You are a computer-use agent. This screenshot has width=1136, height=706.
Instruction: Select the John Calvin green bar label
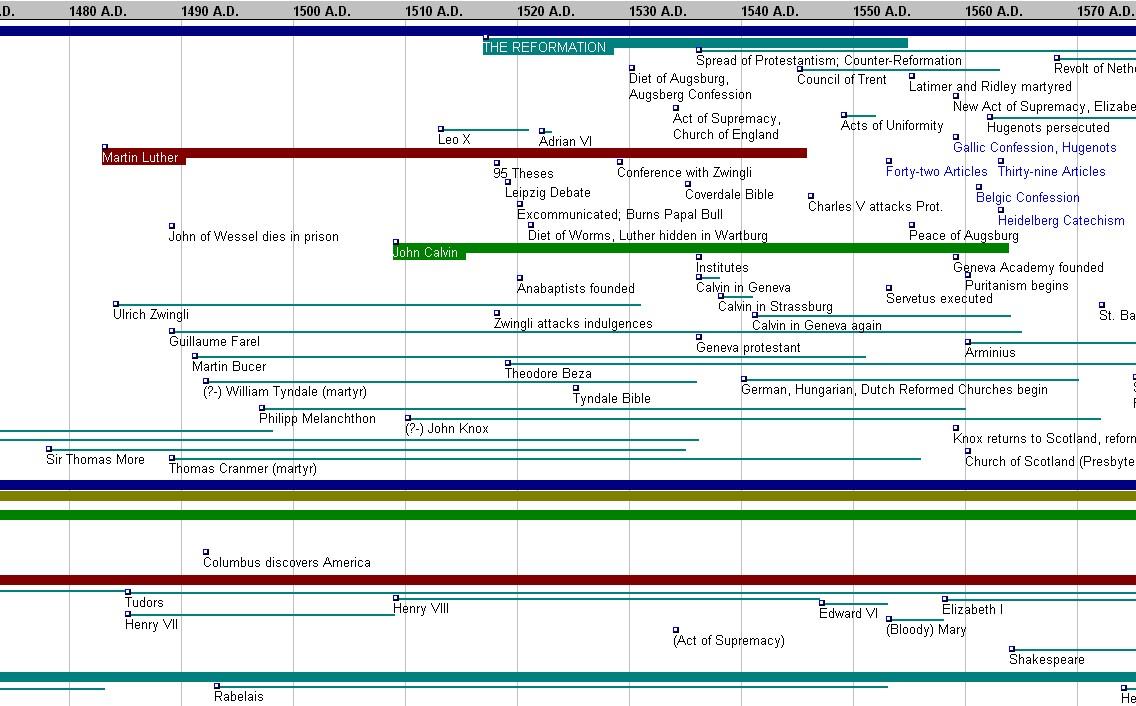pos(425,252)
